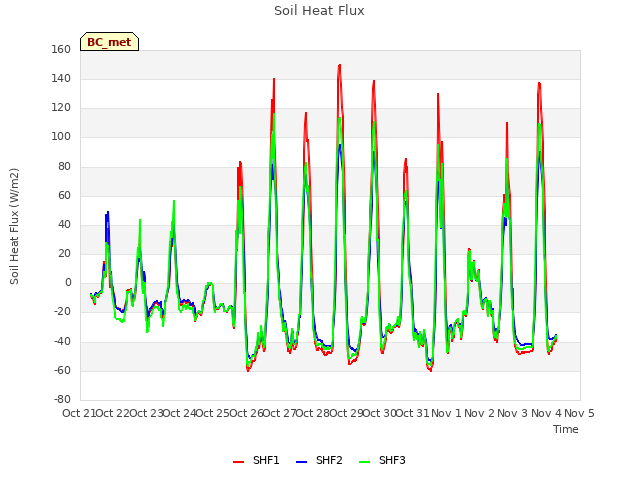Image resolution: width=640 pixels, height=480 pixels.
Task: Click the BC_met annotation label
Action: pyautogui.click(x=109, y=42)
